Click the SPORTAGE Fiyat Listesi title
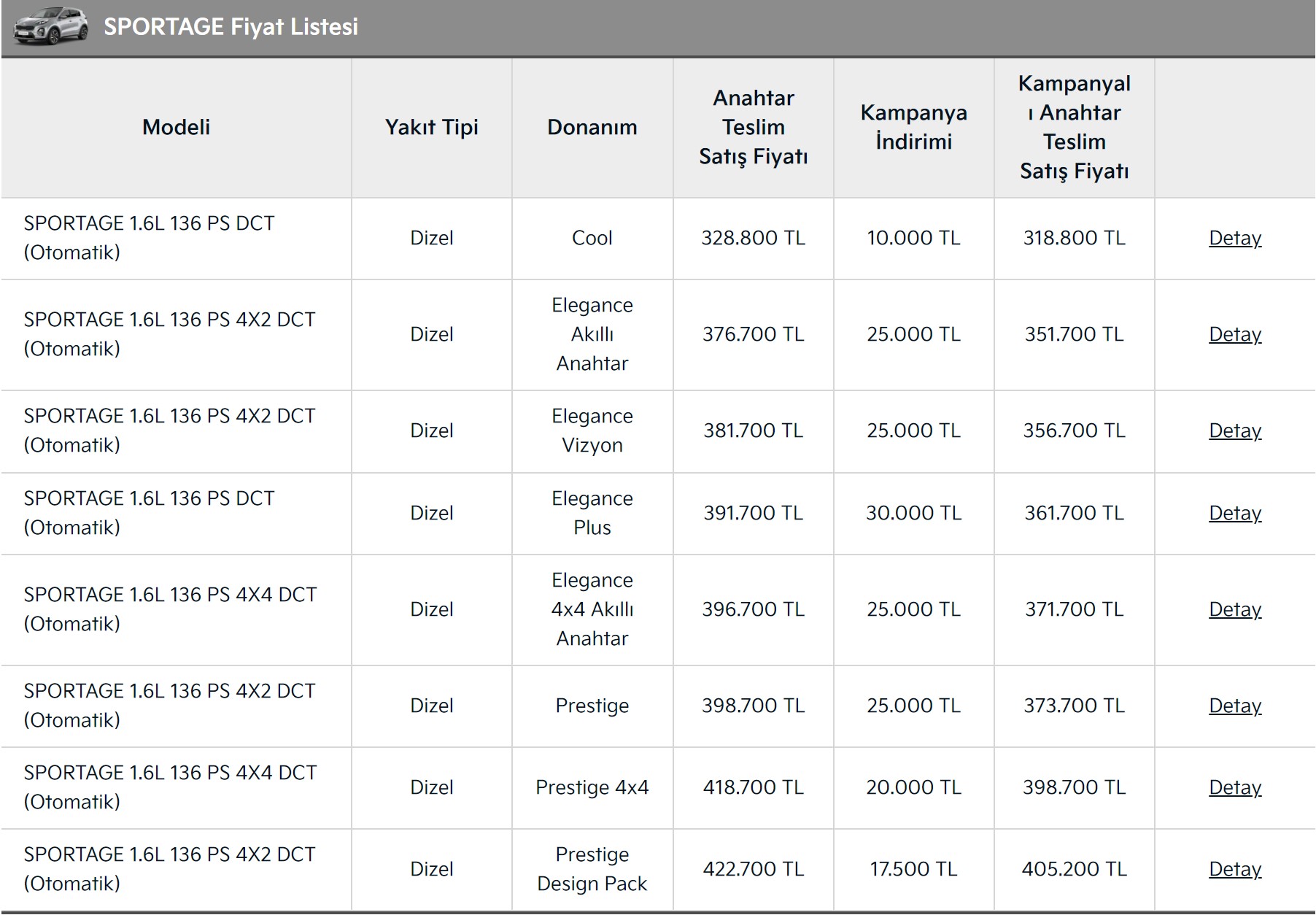Screen dimensions: 1316x915 click(x=231, y=27)
